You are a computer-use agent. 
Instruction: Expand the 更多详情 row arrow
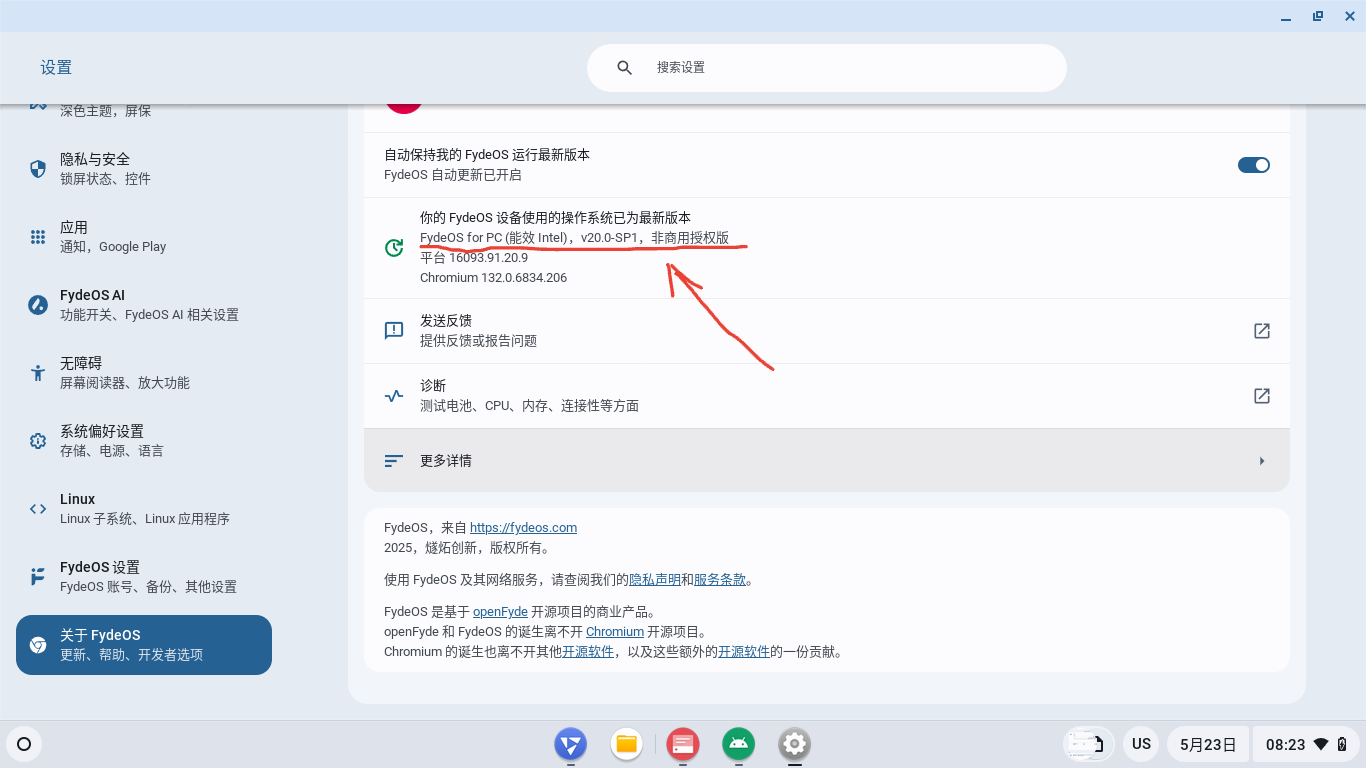(1262, 461)
